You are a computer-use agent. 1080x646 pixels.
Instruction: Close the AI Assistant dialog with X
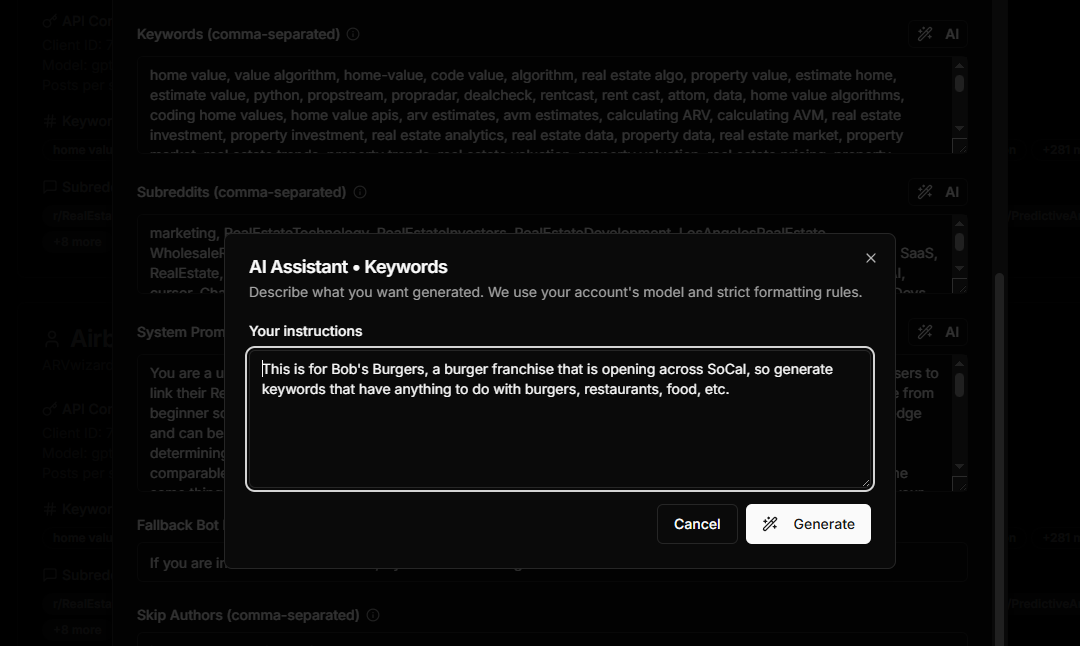tap(870, 258)
